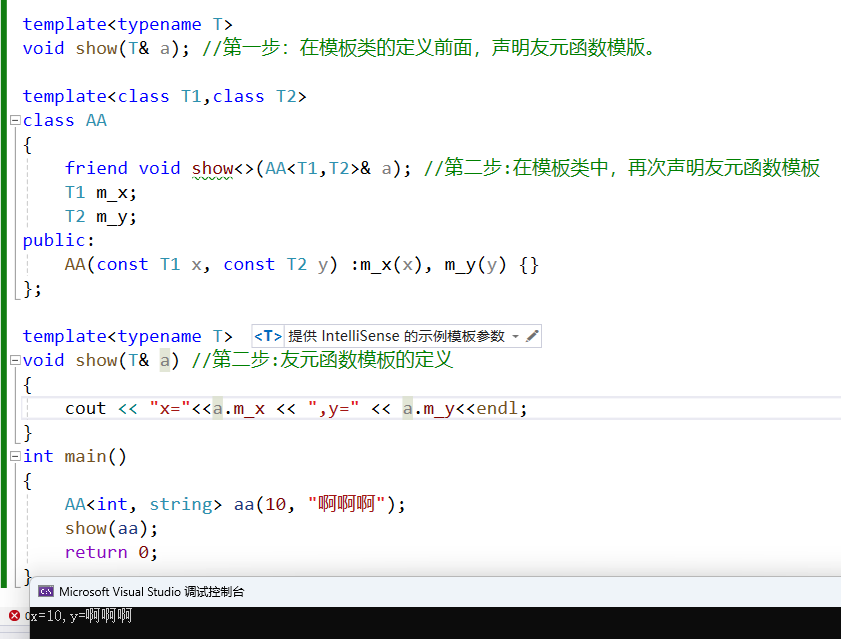
Task: Click the 'show(aa);' call in main
Action: [112, 528]
